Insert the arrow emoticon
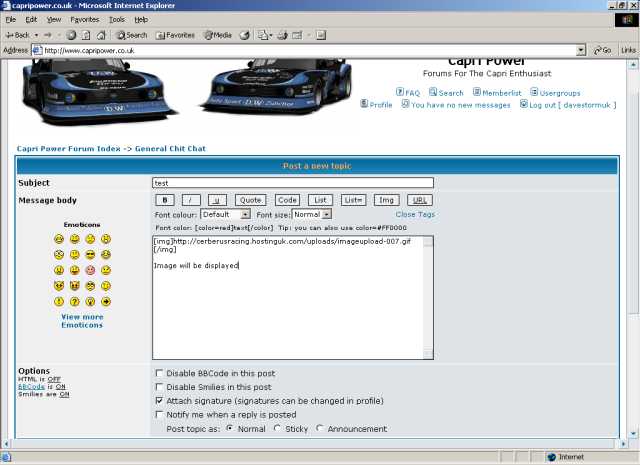 coord(106,302)
